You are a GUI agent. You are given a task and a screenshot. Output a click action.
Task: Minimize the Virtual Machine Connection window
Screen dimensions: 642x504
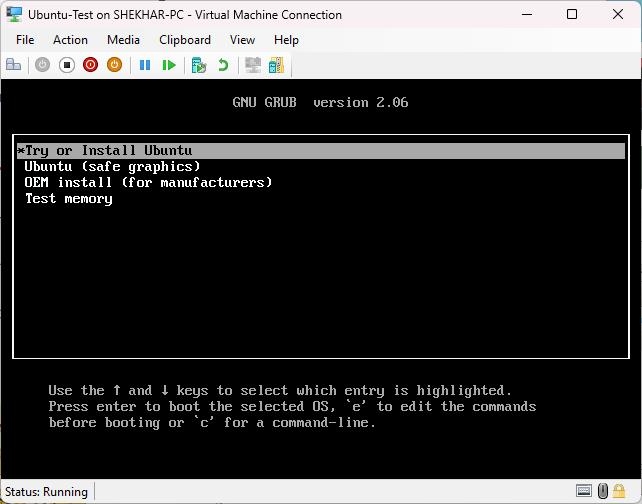527,14
